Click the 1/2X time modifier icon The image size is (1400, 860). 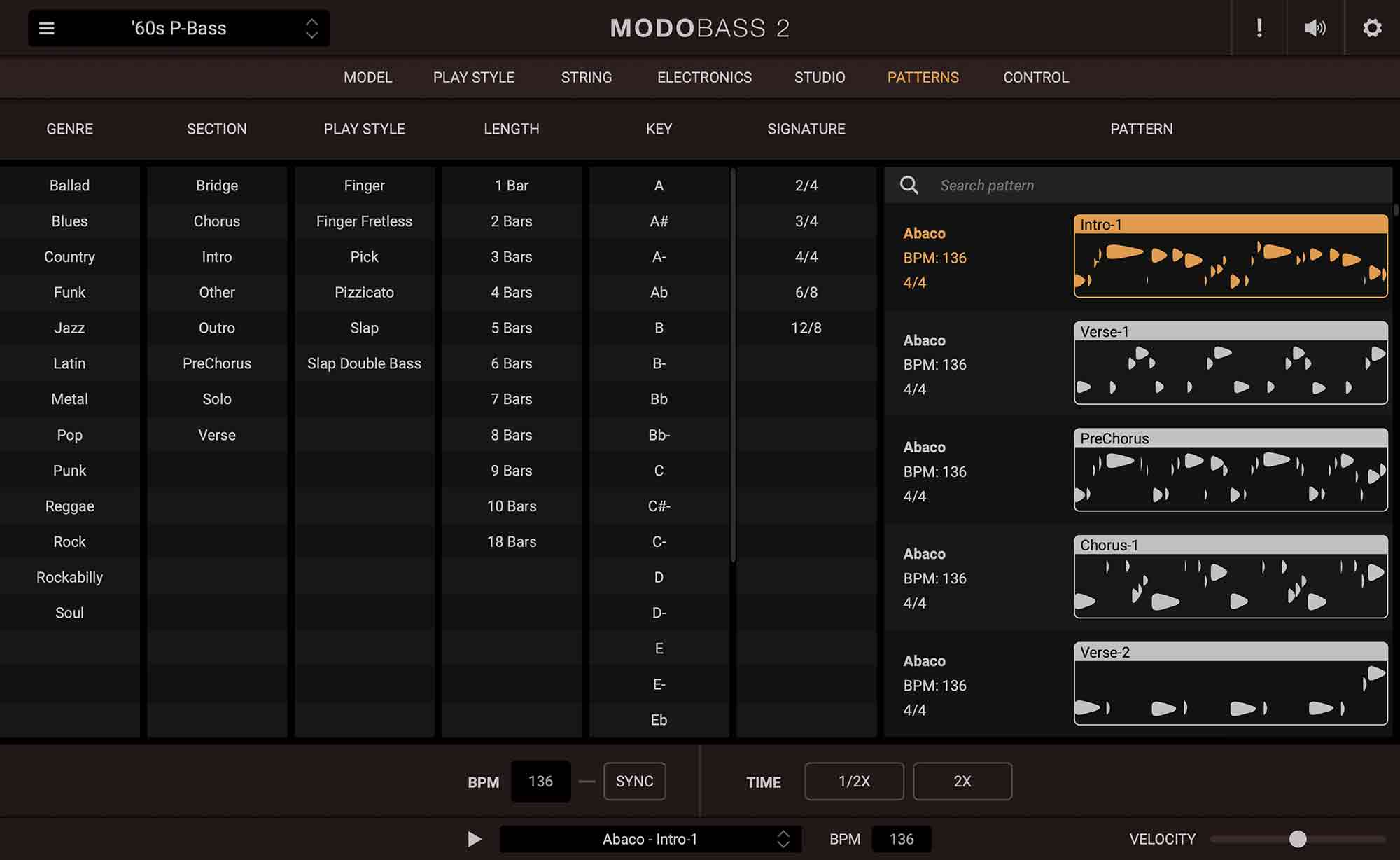point(854,781)
